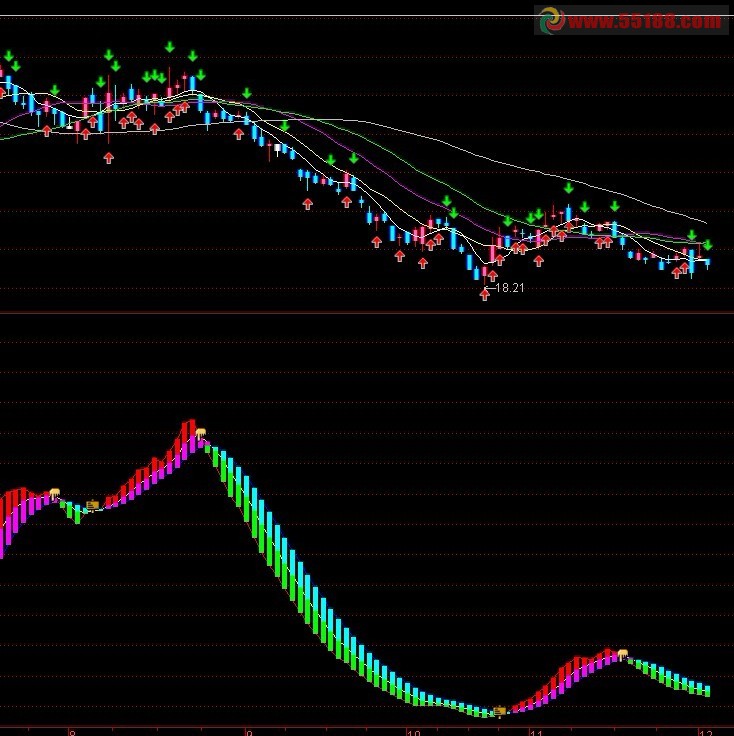Click the lowest candlestick beside the 18.21 label
This screenshot has height=736, width=734.
click(x=475, y=267)
